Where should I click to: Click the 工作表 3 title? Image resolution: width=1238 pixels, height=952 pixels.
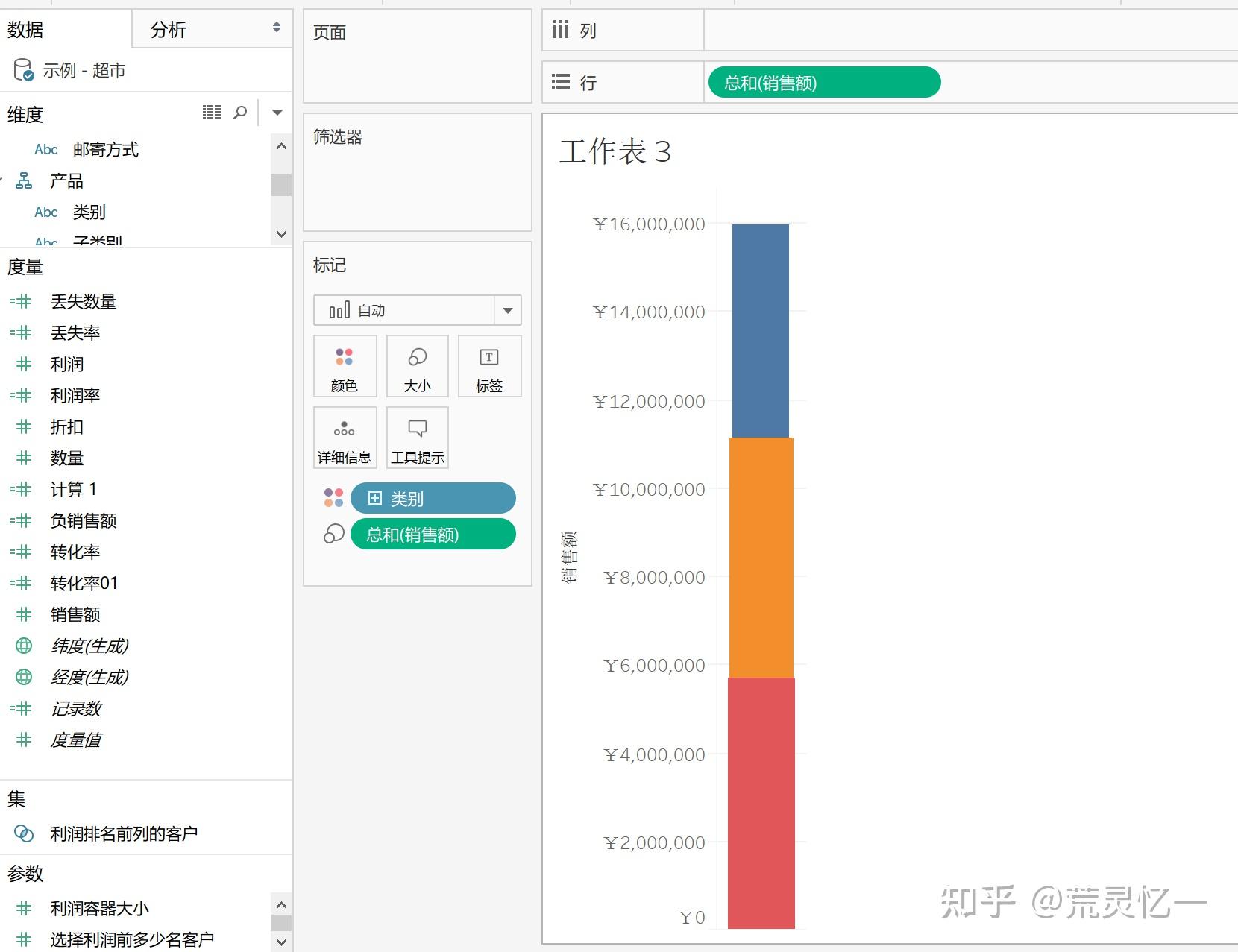(615, 152)
